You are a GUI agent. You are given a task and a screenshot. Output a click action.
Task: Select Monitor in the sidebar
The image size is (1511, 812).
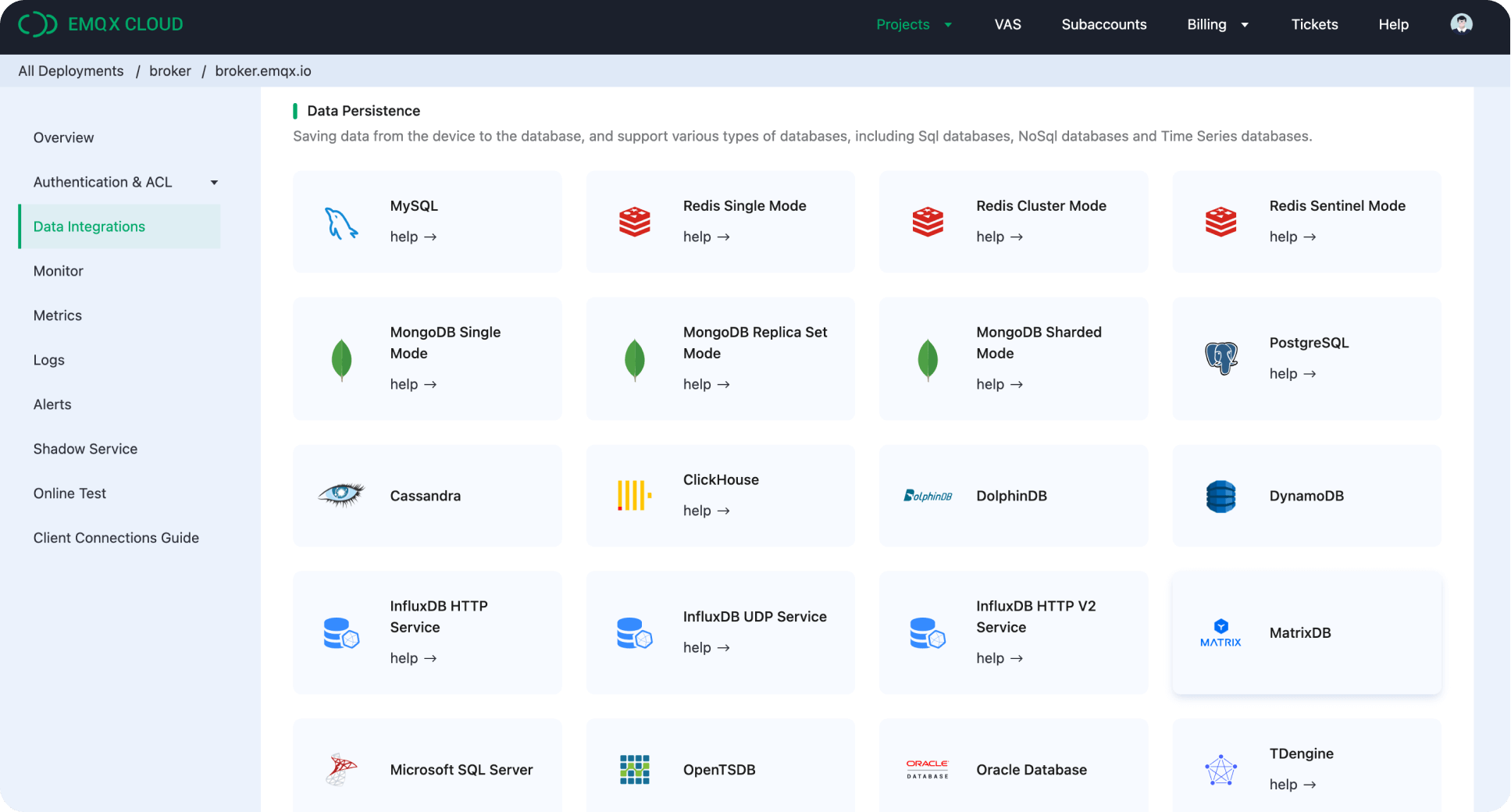[x=58, y=271]
